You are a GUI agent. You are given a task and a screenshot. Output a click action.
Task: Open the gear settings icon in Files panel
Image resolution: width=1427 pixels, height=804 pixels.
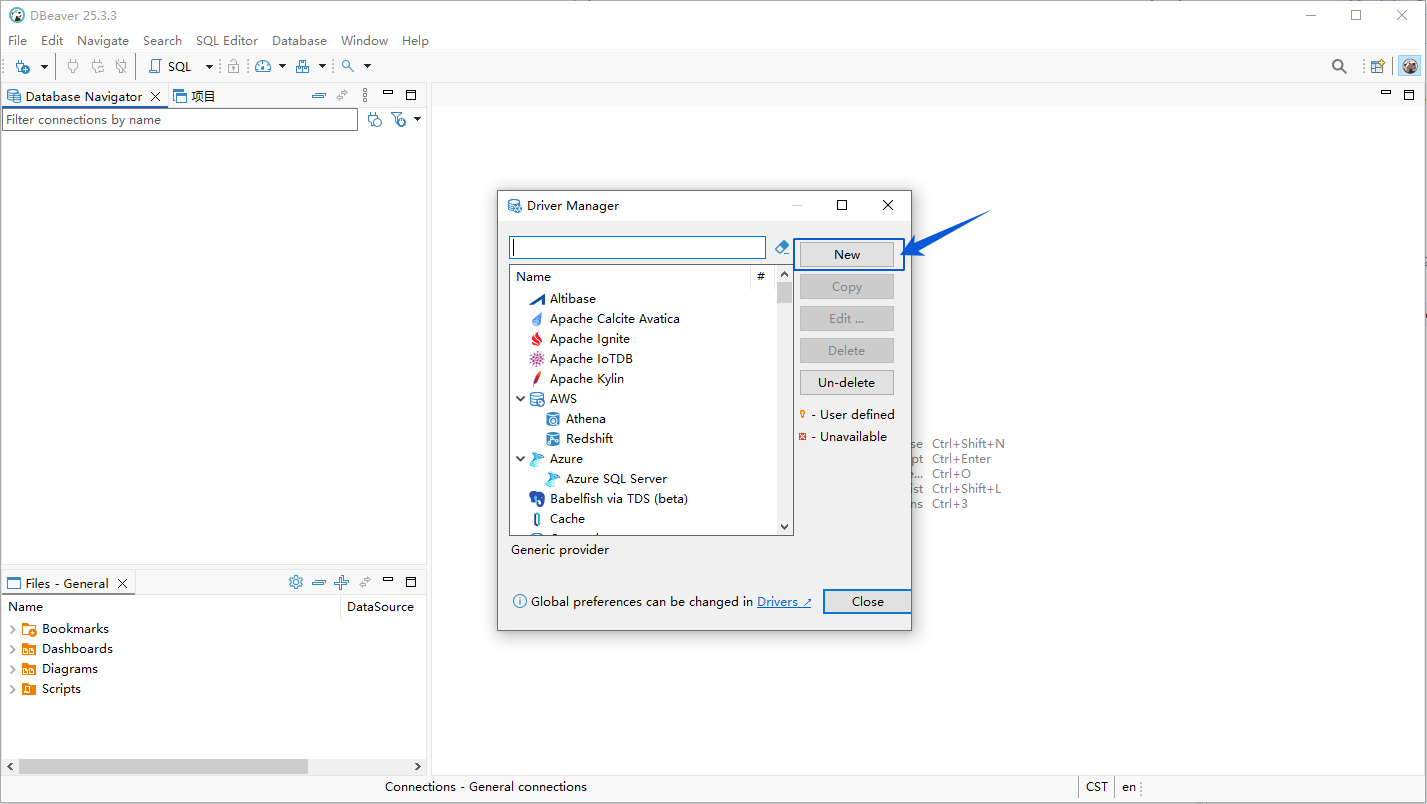coord(296,582)
